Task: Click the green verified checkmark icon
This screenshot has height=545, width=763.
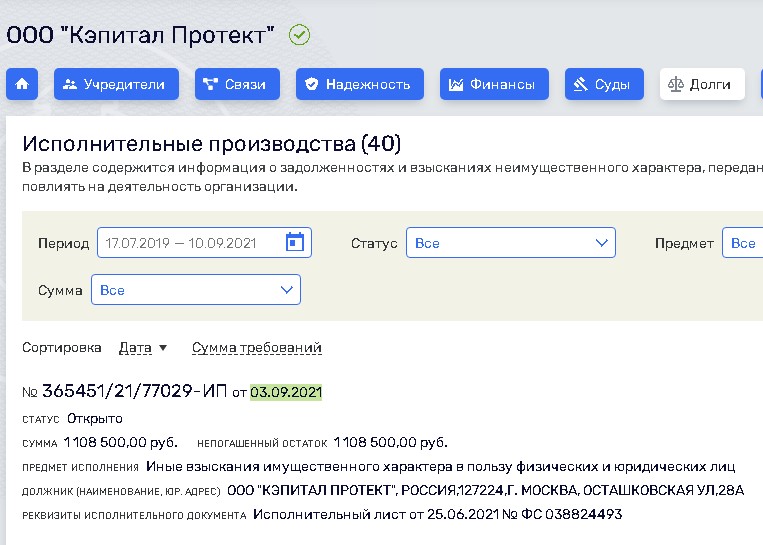Action: point(299,35)
